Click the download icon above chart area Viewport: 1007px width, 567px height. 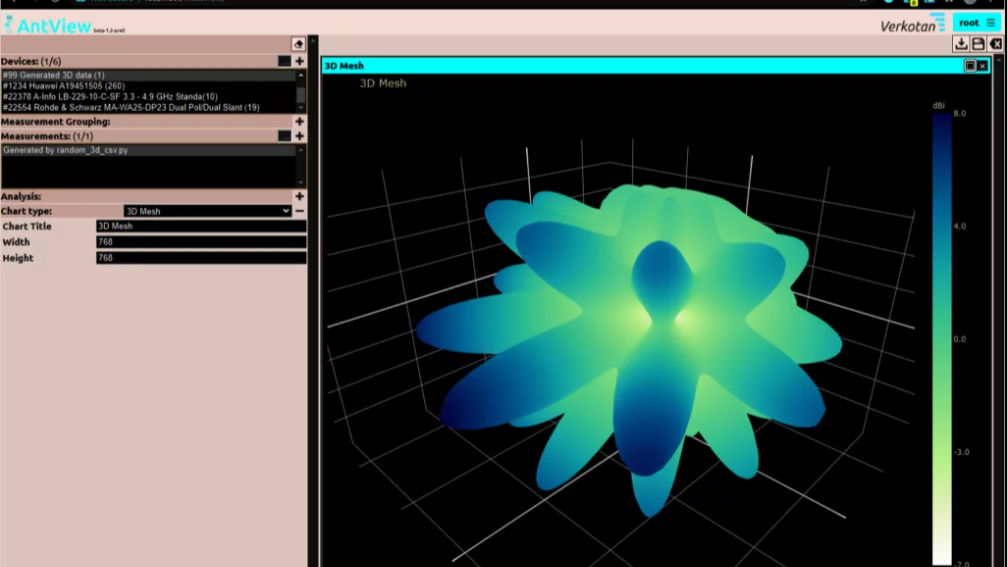point(961,44)
